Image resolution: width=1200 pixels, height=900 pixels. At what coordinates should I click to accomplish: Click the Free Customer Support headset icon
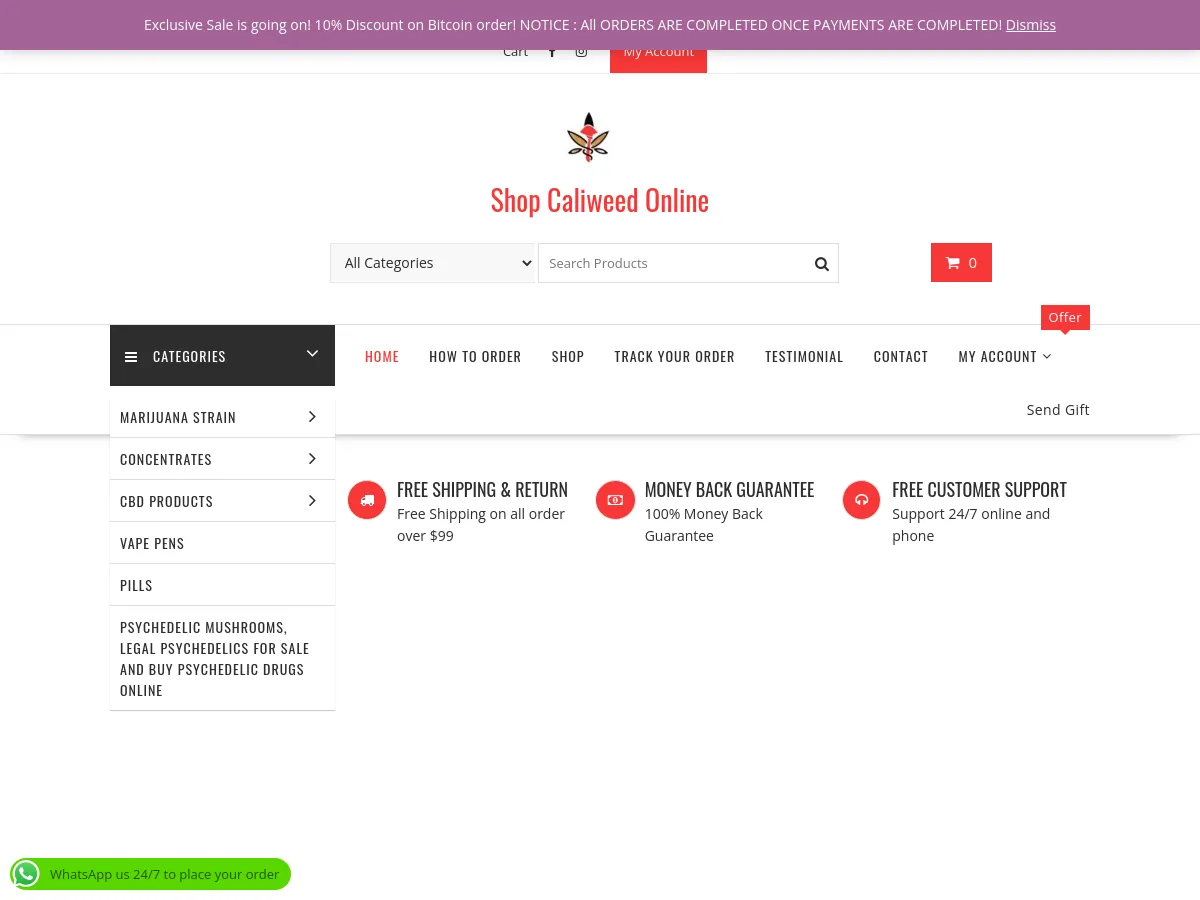pyautogui.click(x=861, y=499)
